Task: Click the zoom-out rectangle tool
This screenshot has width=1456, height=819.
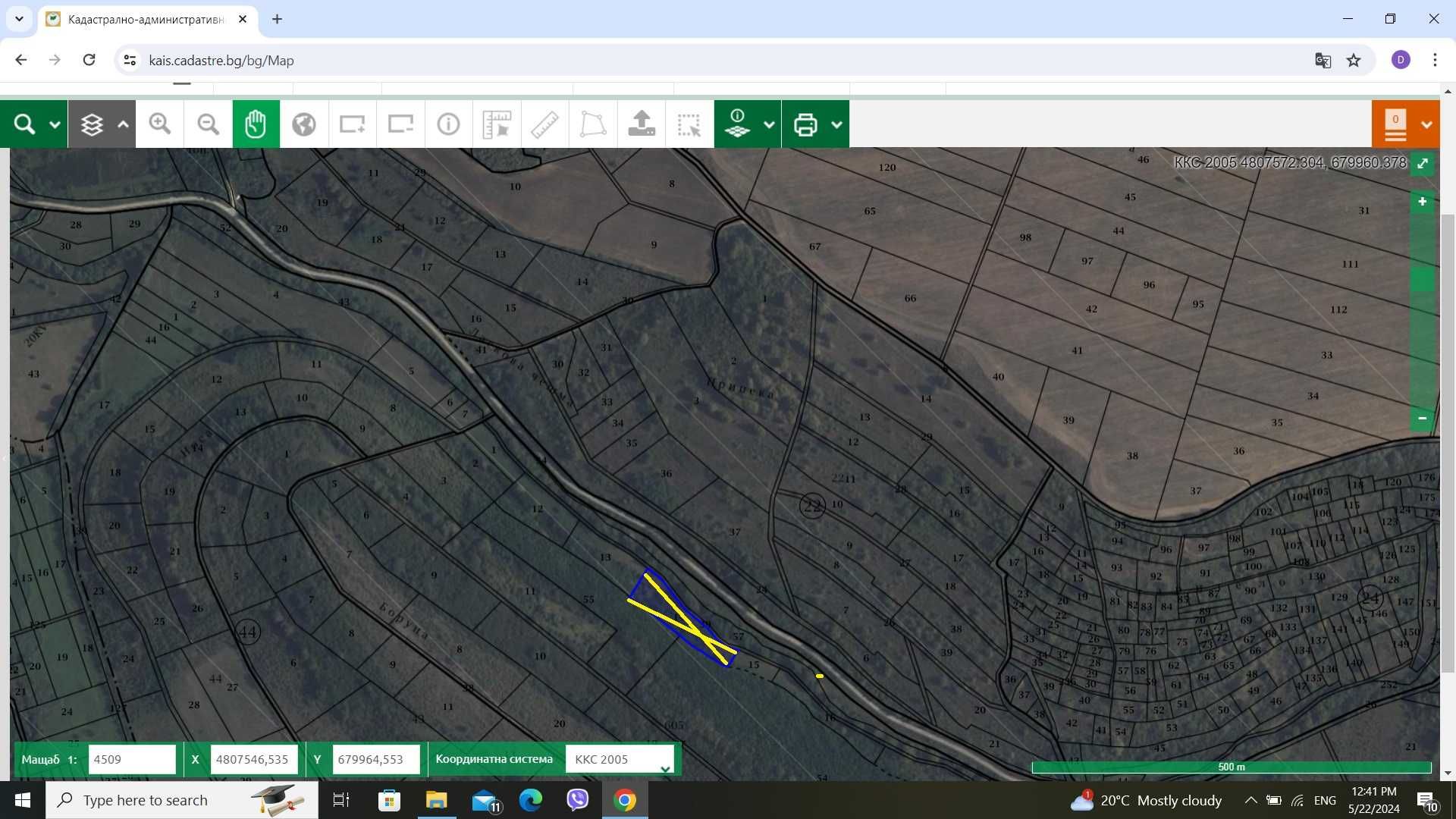Action: 400,124
